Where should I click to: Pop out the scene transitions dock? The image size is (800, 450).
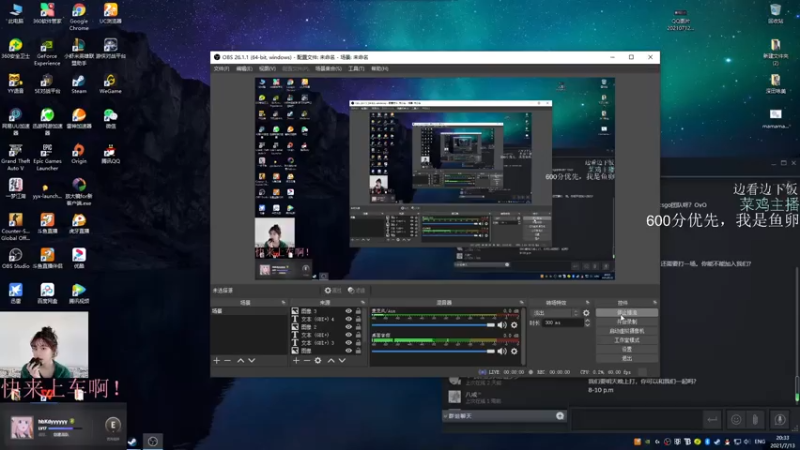pos(587,303)
